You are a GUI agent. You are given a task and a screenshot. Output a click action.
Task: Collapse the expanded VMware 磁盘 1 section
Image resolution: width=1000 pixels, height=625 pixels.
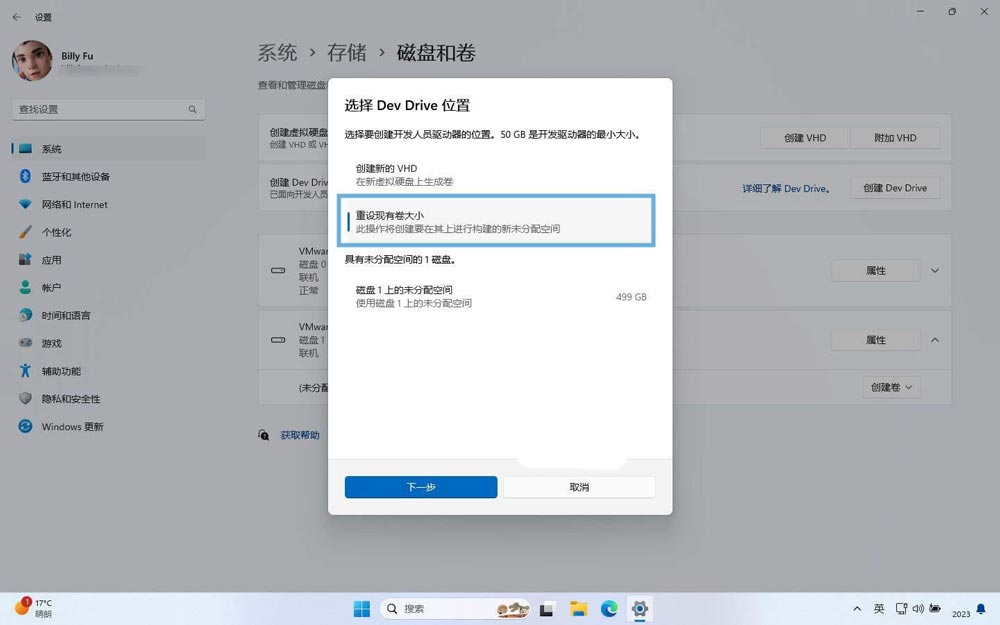click(x=934, y=339)
